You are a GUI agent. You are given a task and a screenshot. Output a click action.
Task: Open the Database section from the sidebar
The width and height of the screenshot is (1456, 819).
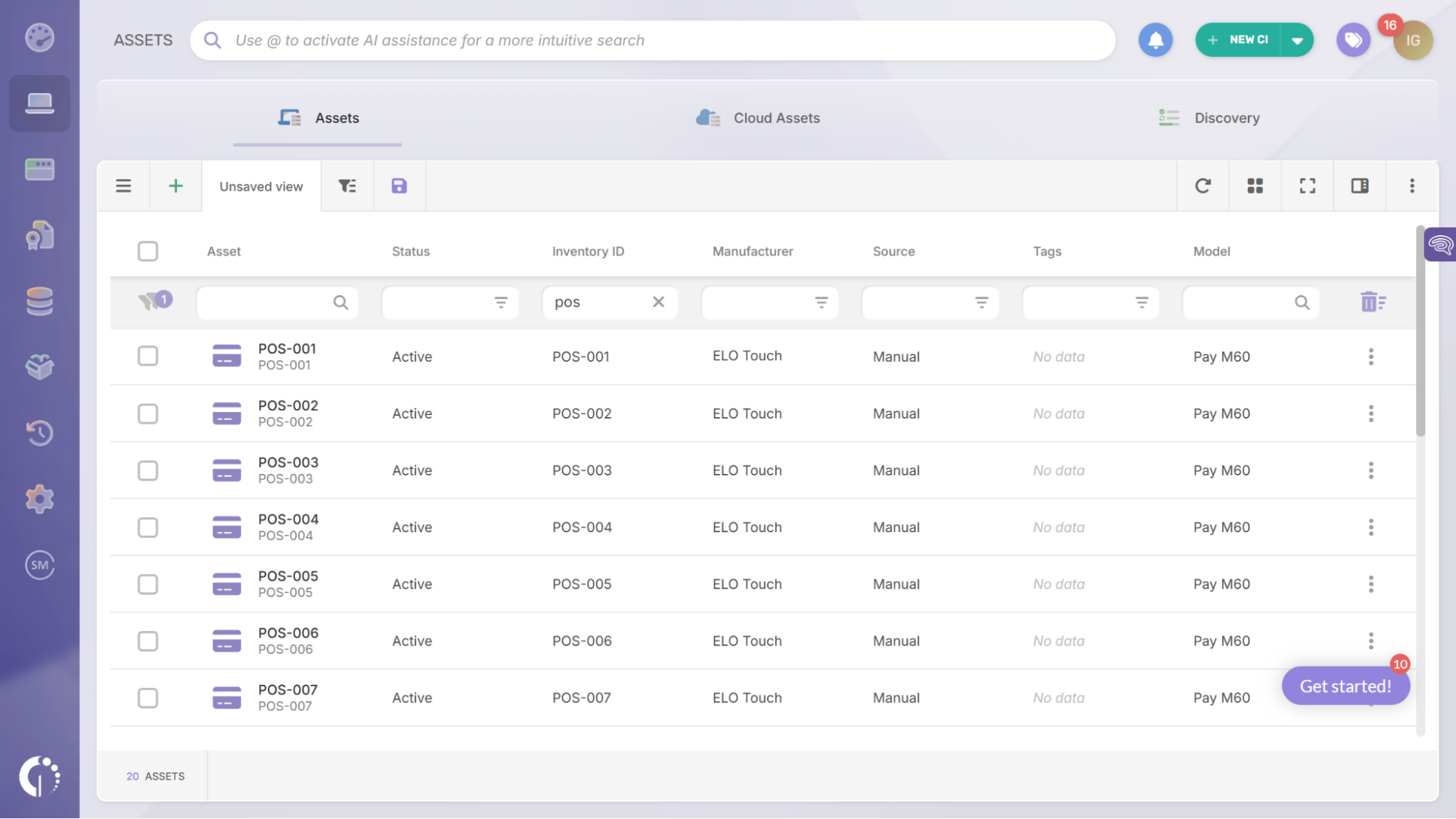click(39, 301)
